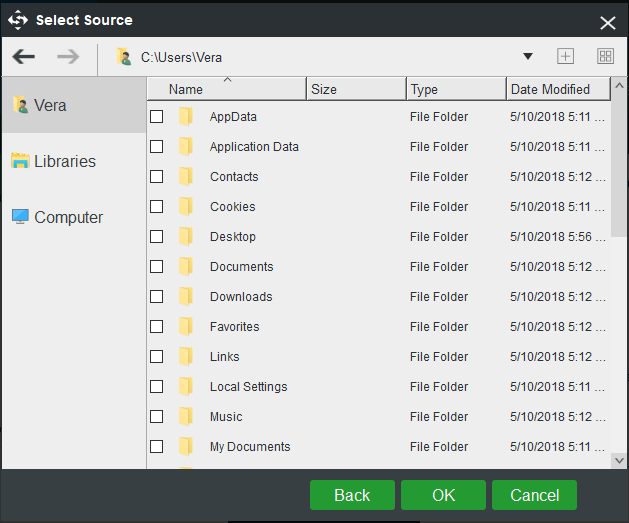The image size is (629, 523).
Task: Create a new folder with plus icon
Action: 565,56
